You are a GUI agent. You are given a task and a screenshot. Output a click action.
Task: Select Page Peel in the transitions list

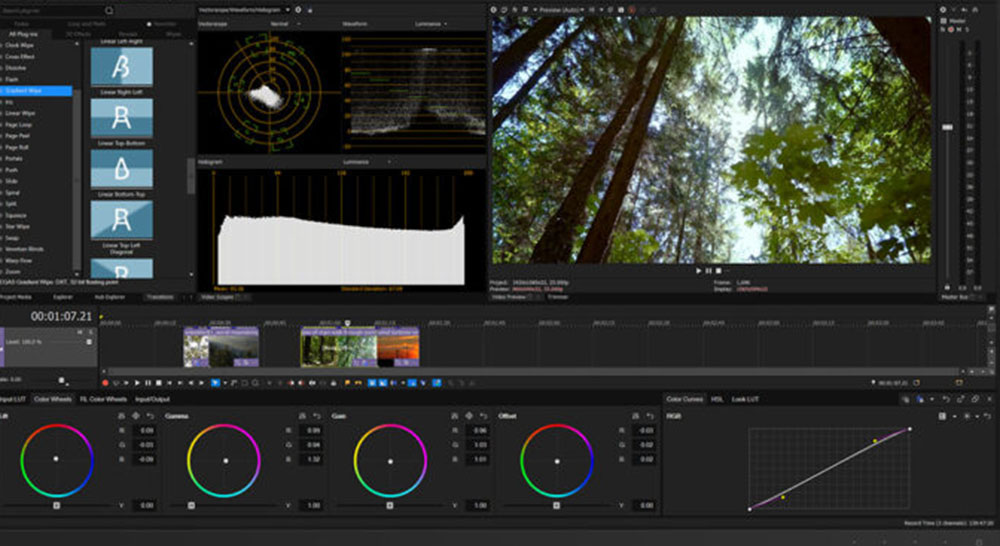[17, 136]
